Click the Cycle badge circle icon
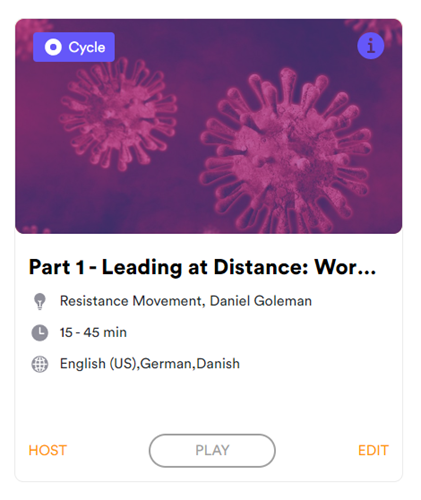 (53, 47)
